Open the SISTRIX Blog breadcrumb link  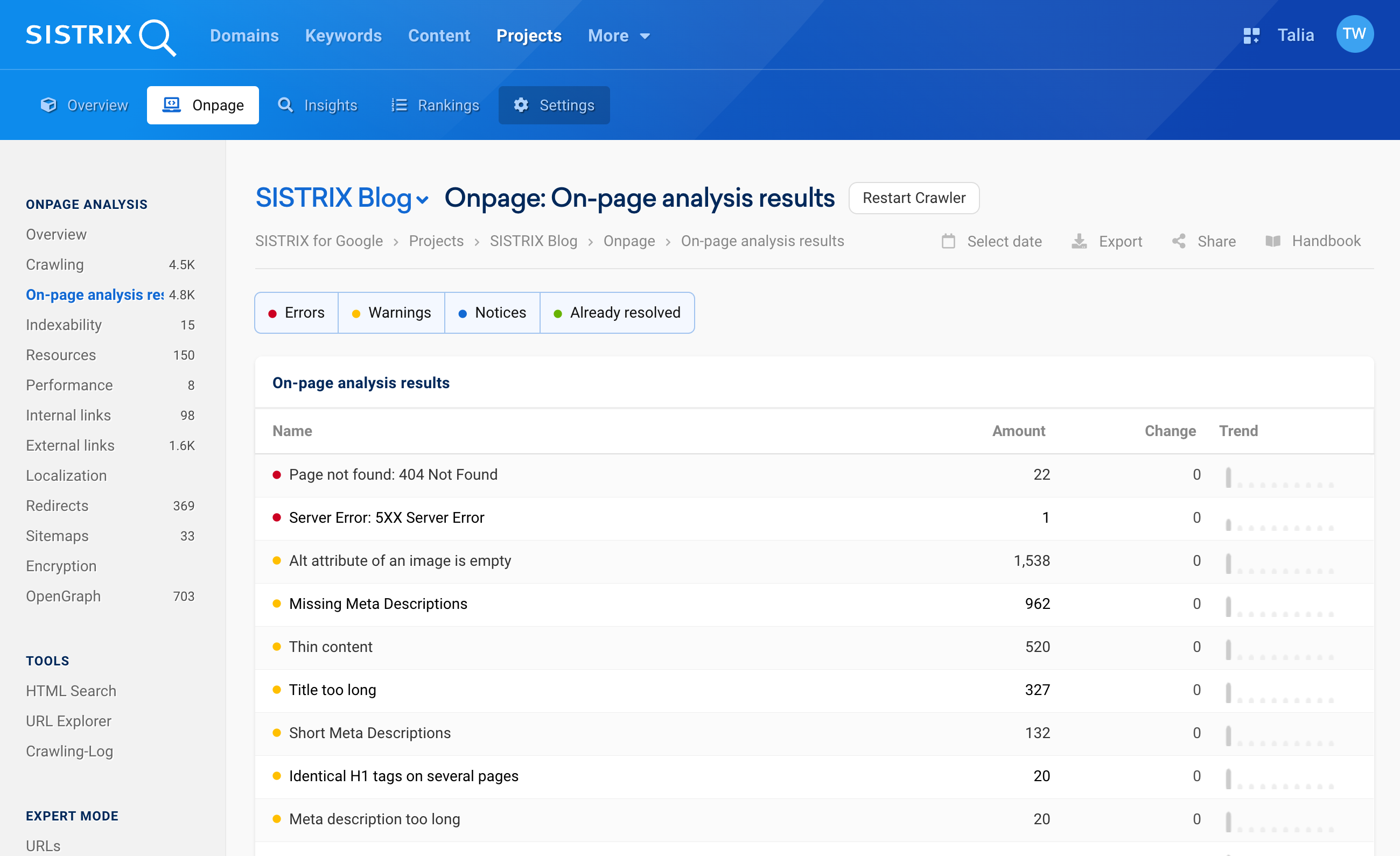pyautogui.click(x=534, y=241)
